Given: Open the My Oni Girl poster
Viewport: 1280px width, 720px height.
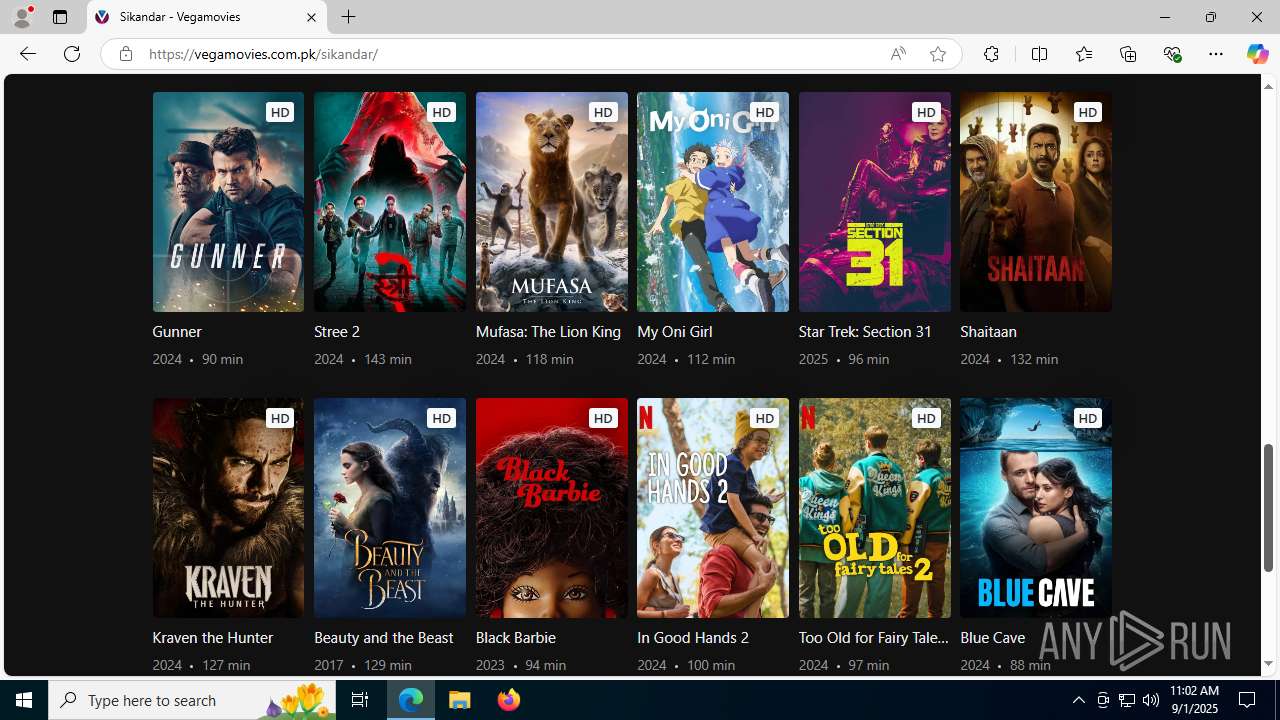Looking at the screenshot, I should click(x=713, y=202).
